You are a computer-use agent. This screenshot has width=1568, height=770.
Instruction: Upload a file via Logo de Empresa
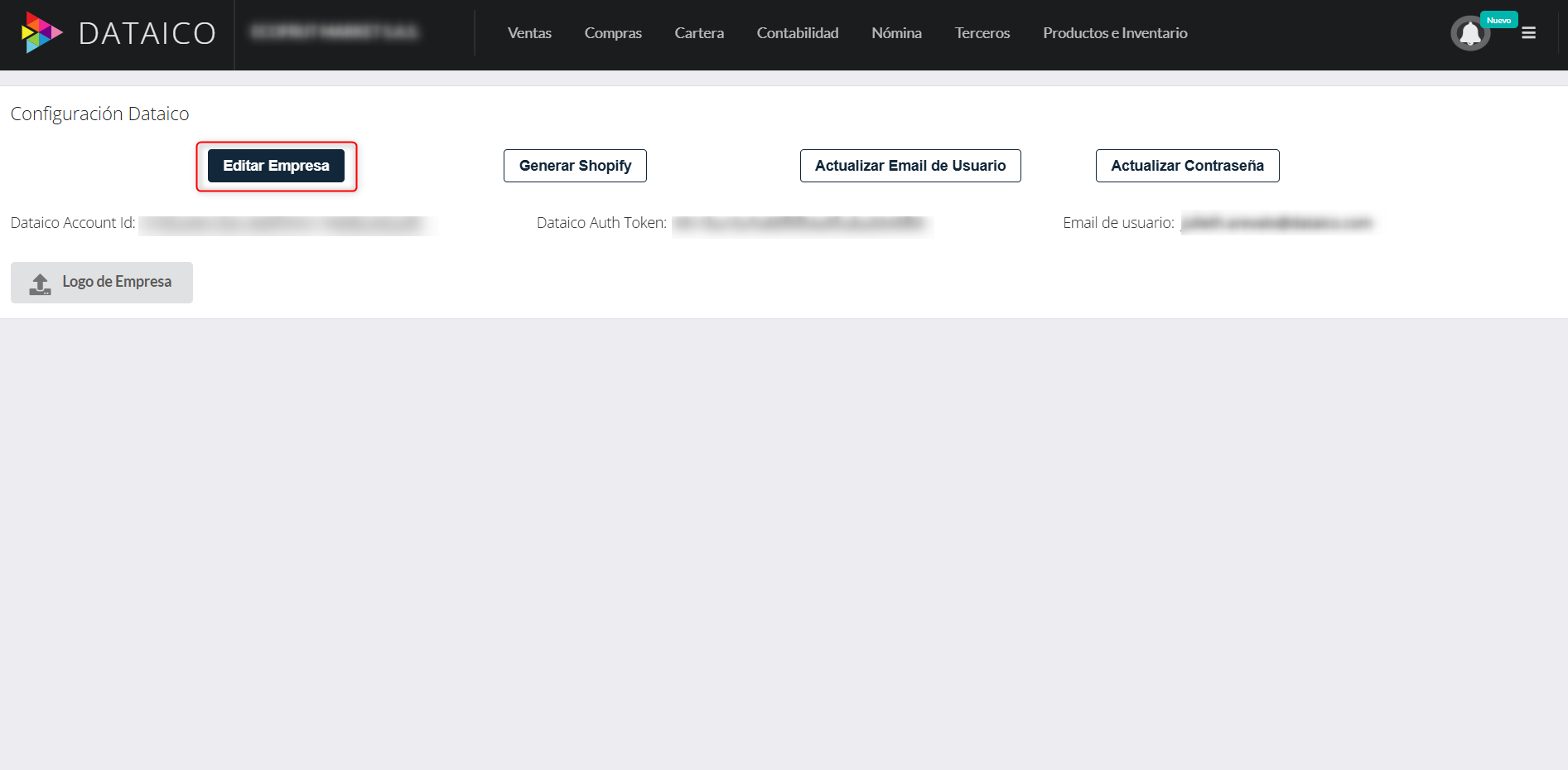(102, 283)
